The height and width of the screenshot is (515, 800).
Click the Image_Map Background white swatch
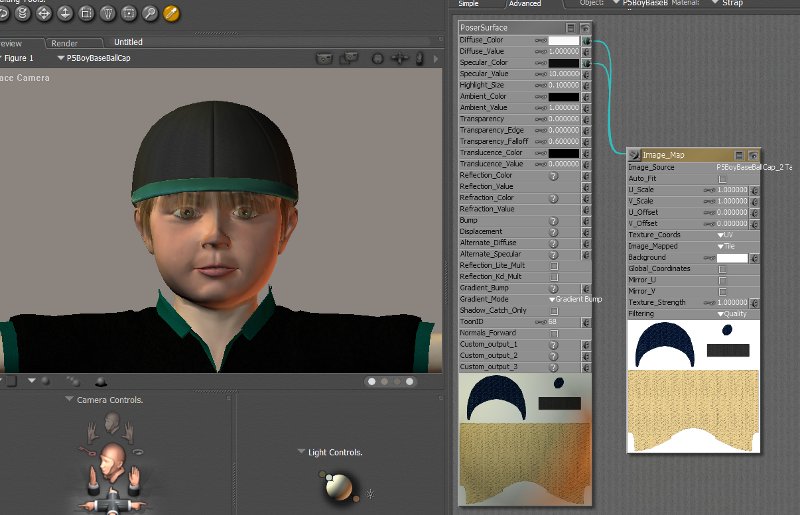732,258
